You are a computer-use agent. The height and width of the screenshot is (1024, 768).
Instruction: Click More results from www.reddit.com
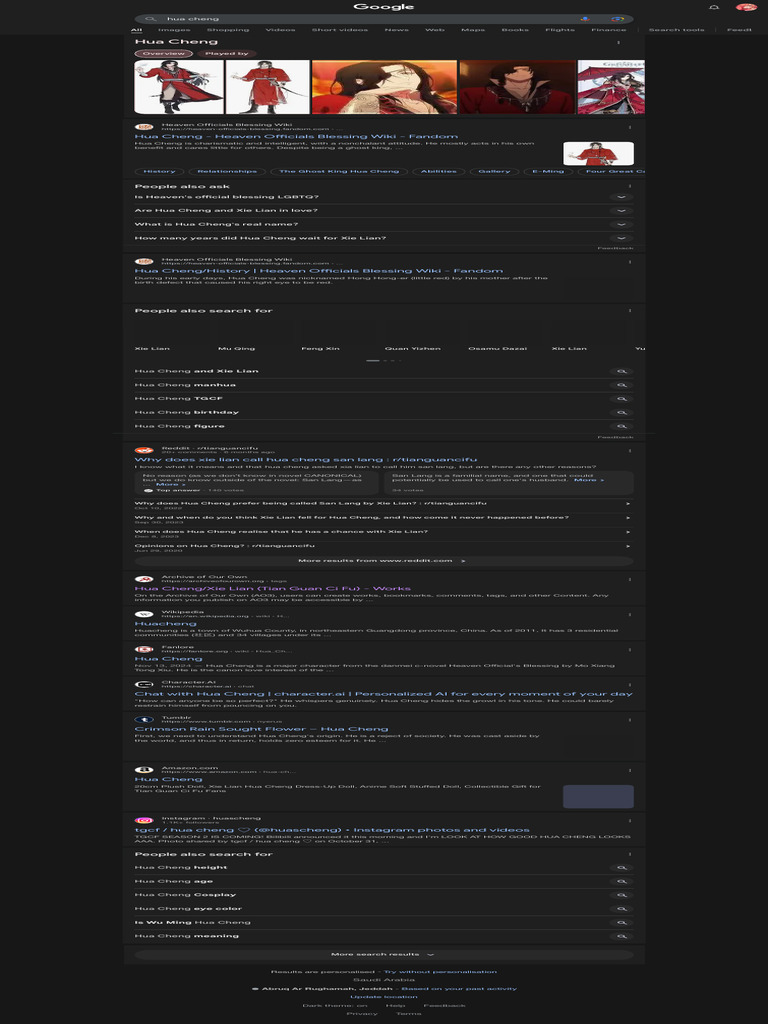click(x=384, y=560)
